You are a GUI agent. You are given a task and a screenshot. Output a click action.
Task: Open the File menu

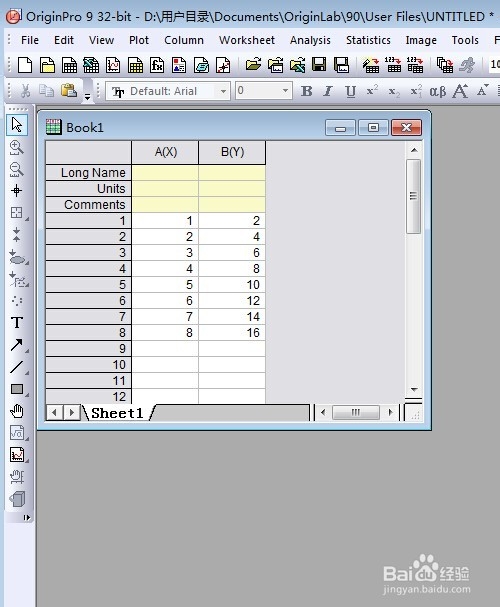[x=30, y=40]
